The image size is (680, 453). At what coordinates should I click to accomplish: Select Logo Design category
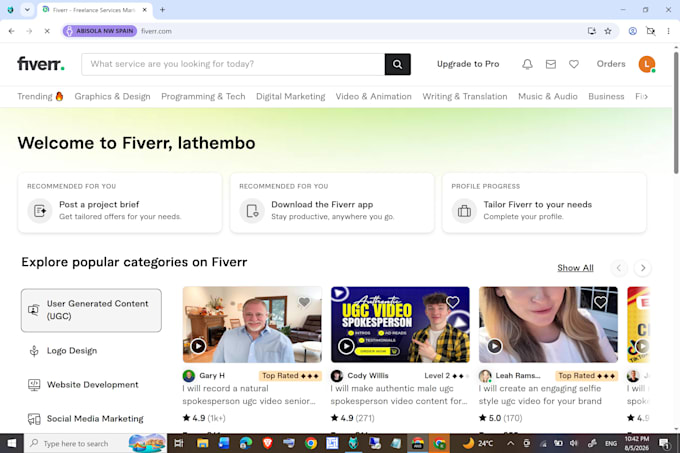coord(72,351)
